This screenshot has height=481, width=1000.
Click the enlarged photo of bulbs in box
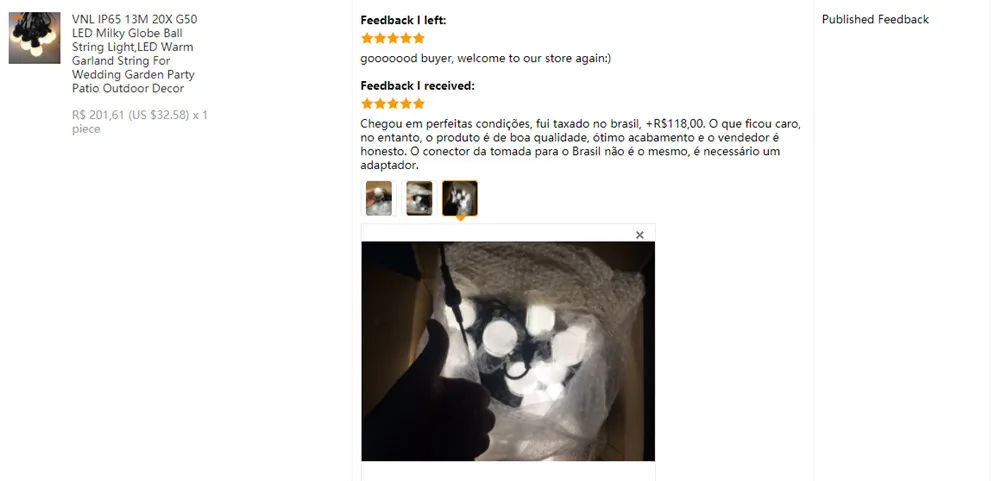[x=508, y=351]
